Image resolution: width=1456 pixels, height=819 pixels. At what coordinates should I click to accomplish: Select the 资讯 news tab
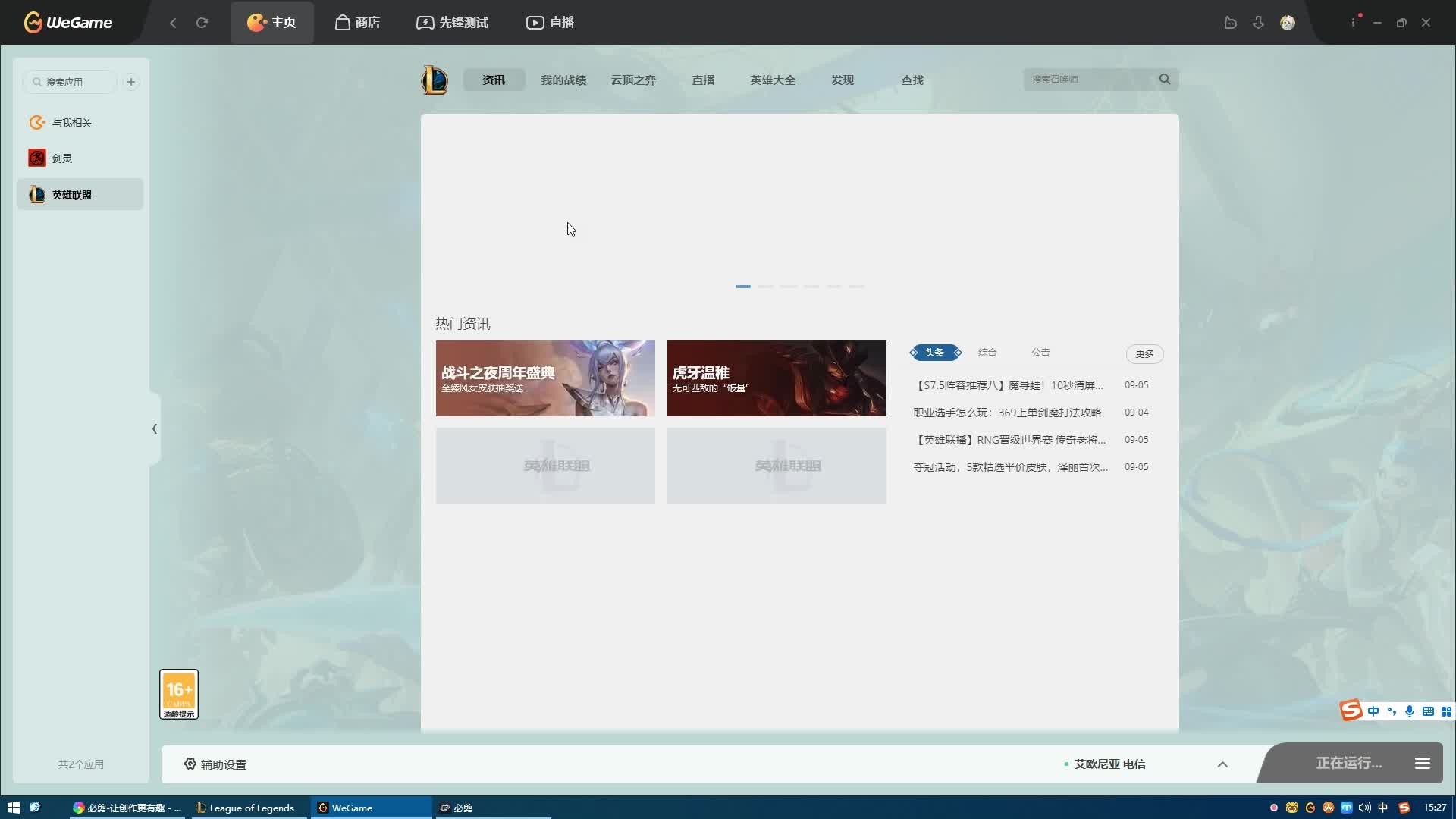coord(494,80)
